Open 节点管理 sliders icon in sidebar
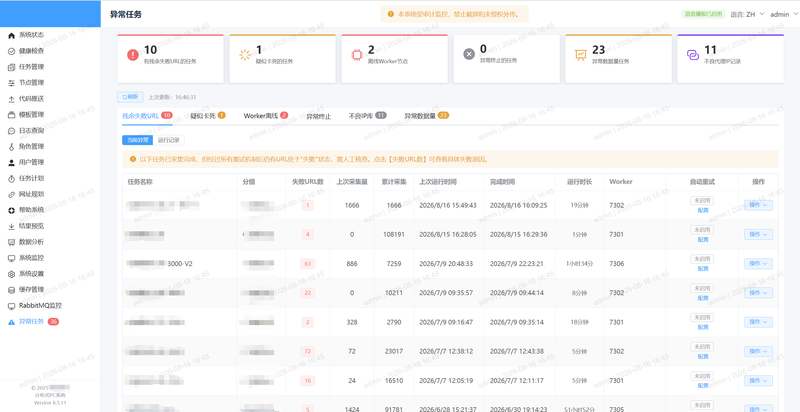The height and width of the screenshot is (412, 800). 11,83
